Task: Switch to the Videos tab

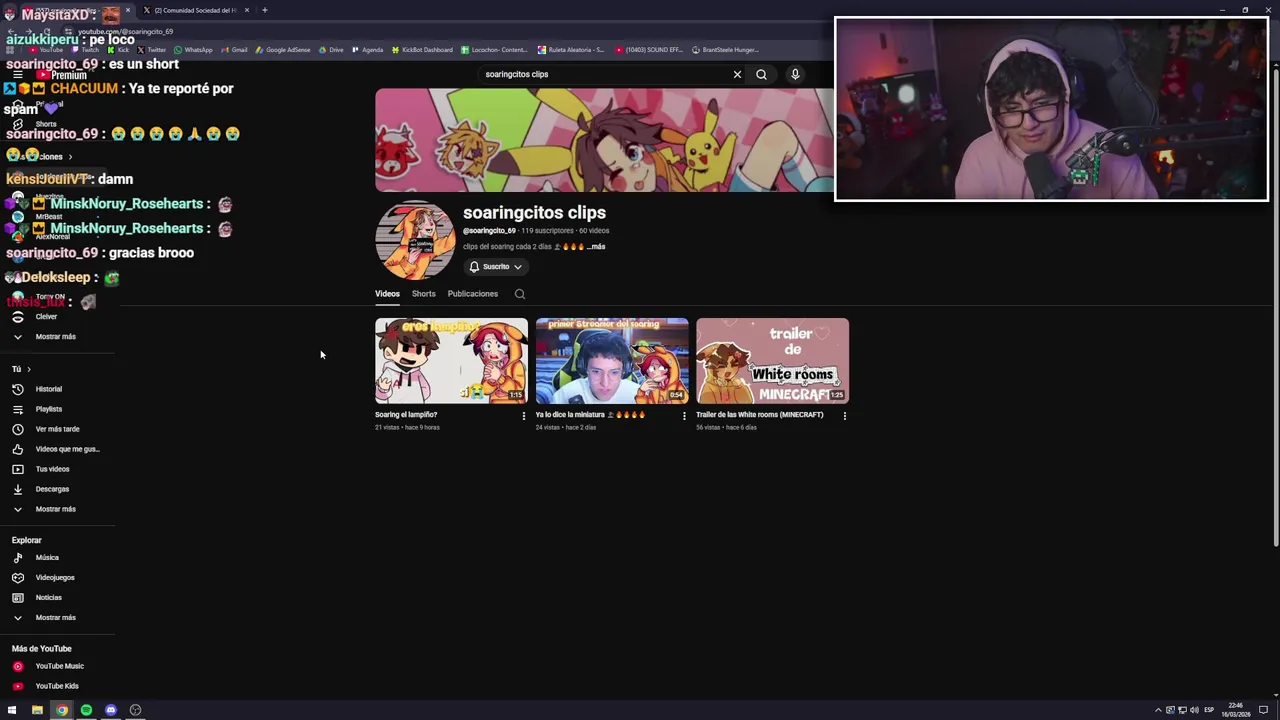Action: (x=387, y=294)
